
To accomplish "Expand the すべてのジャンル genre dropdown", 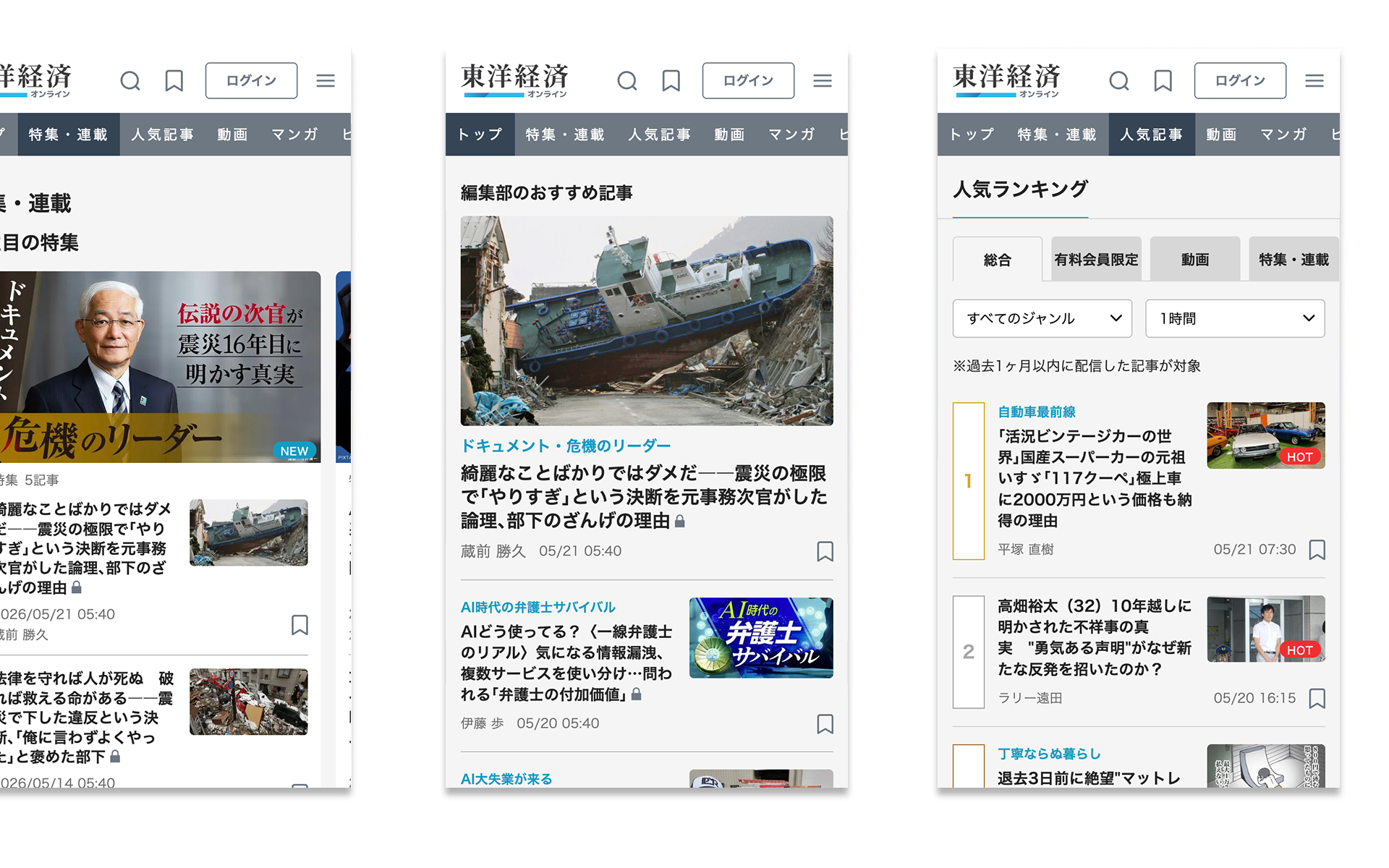I will coord(1042,318).
